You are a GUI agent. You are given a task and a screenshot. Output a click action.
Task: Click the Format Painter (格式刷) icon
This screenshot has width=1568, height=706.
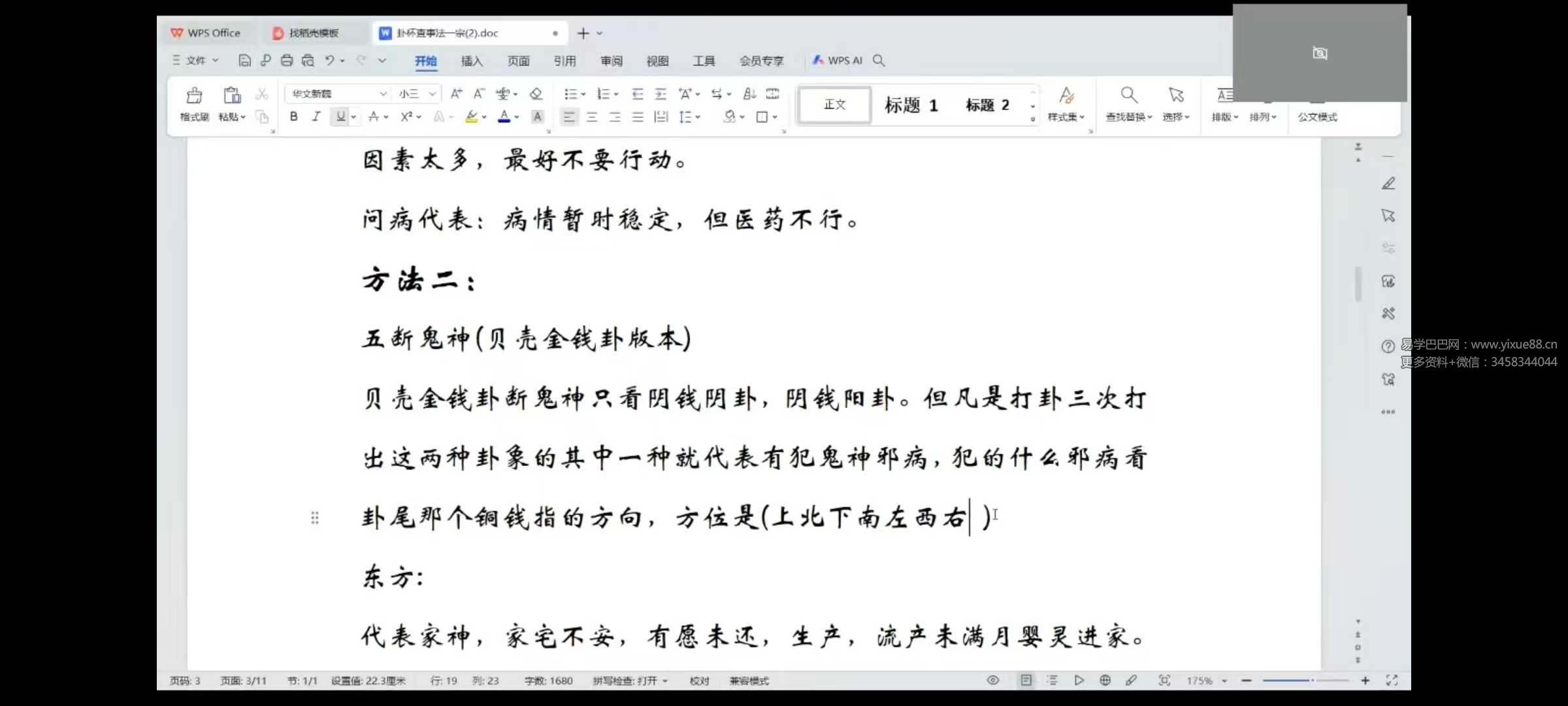(x=194, y=97)
